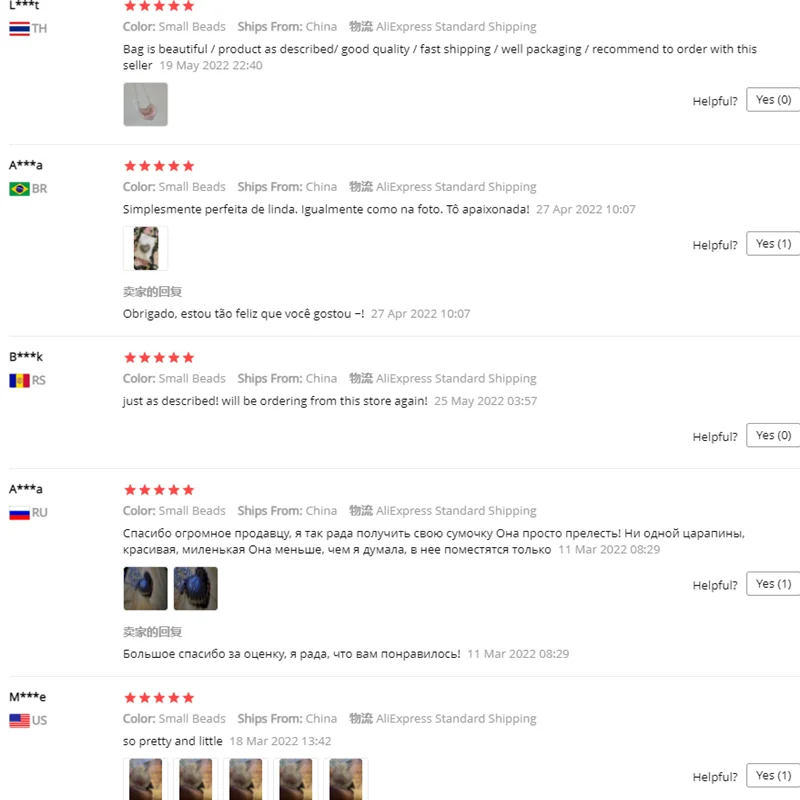Click the United States flag icon
Image resolution: width=800 pixels, height=800 pixels.
click(19, 720)
